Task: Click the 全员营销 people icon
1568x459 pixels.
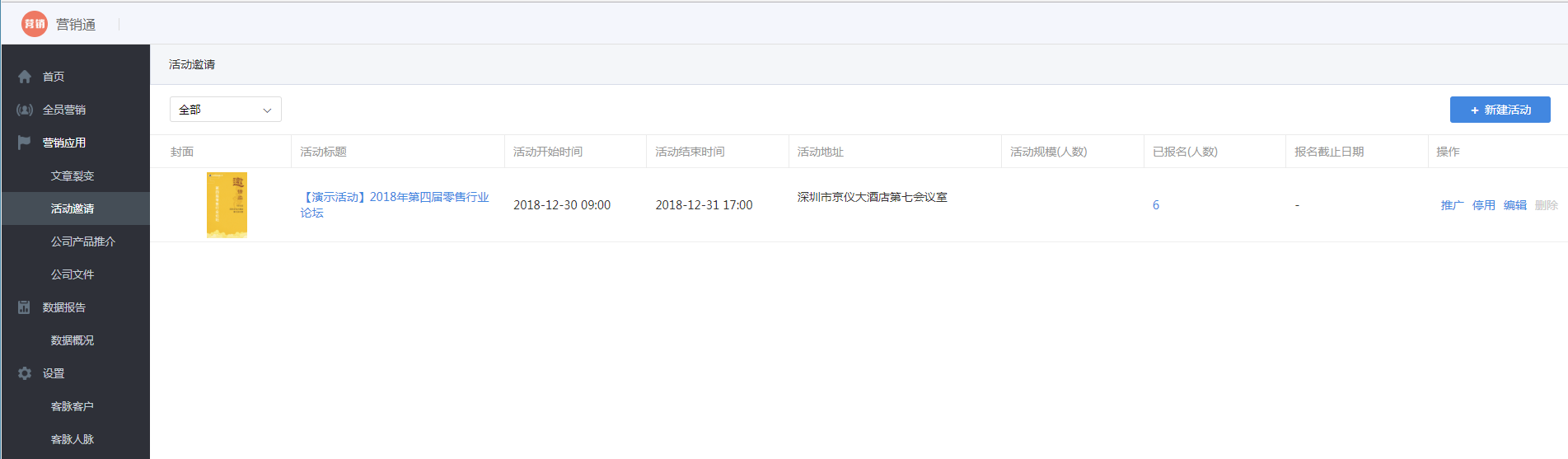Action: click(25, 110)
